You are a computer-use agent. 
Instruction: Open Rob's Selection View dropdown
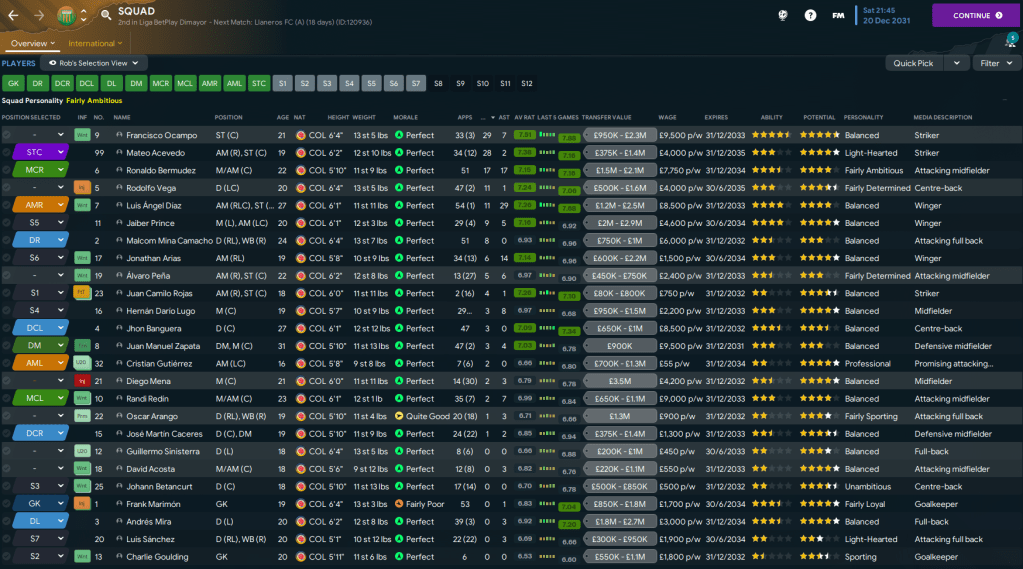click(98, 63)
